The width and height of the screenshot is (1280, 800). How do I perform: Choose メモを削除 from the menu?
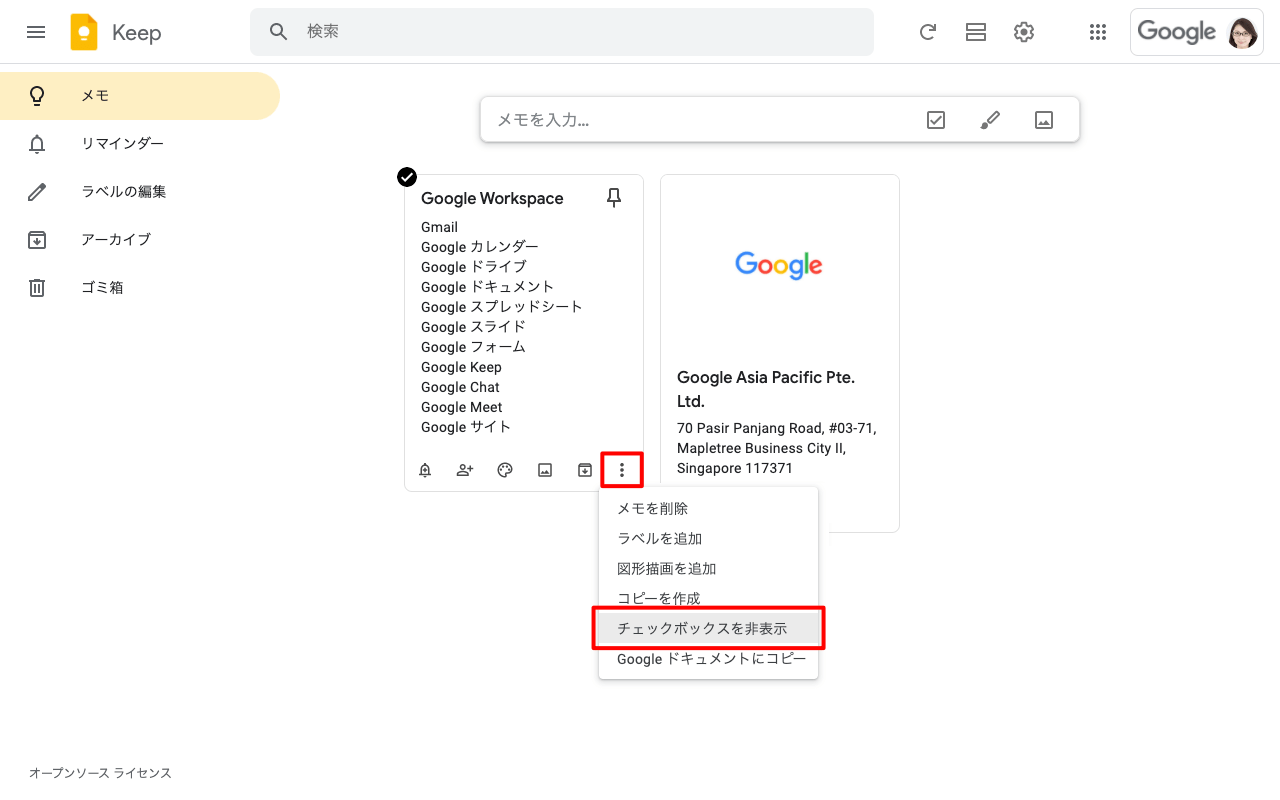[x=709, y=509]
